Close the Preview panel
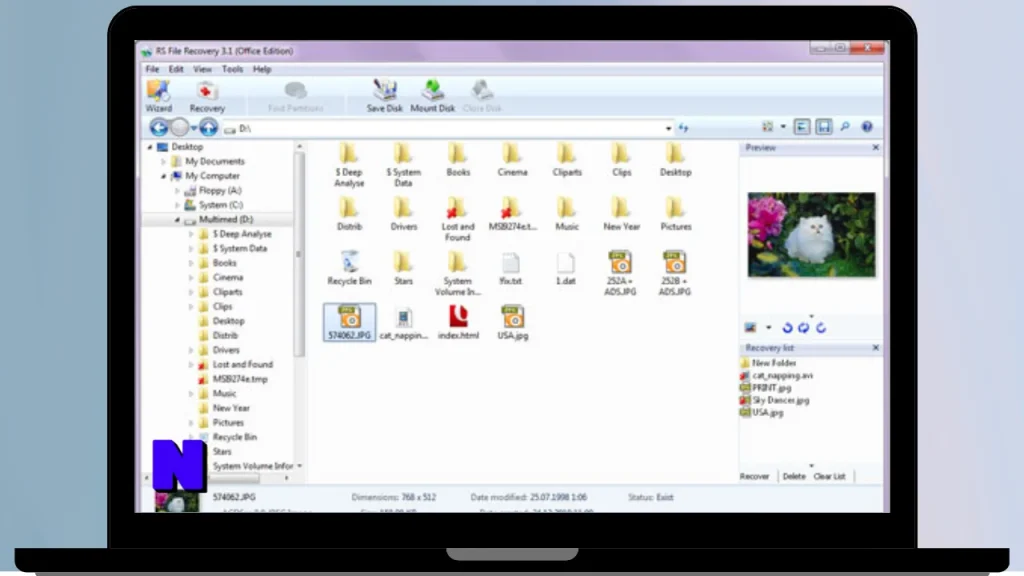This screenshot has width=1024, height=576. click(x=876, y=148)
